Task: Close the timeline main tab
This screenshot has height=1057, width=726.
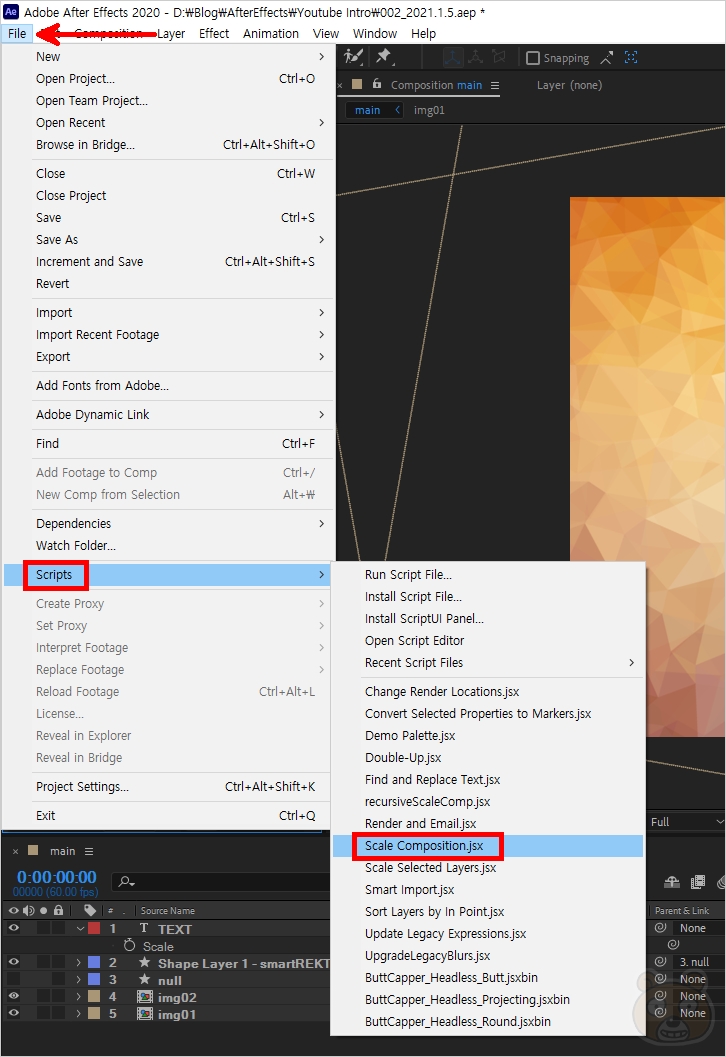Action: pos(16,851)
